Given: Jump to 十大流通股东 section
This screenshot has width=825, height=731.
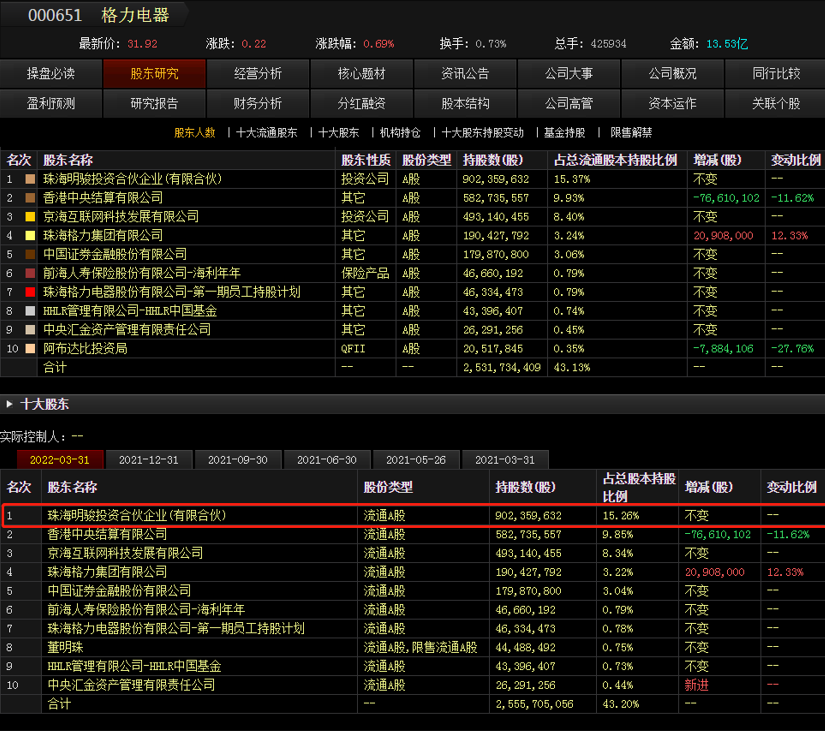Looking at the screenshot, I should [x=267, y=133].
